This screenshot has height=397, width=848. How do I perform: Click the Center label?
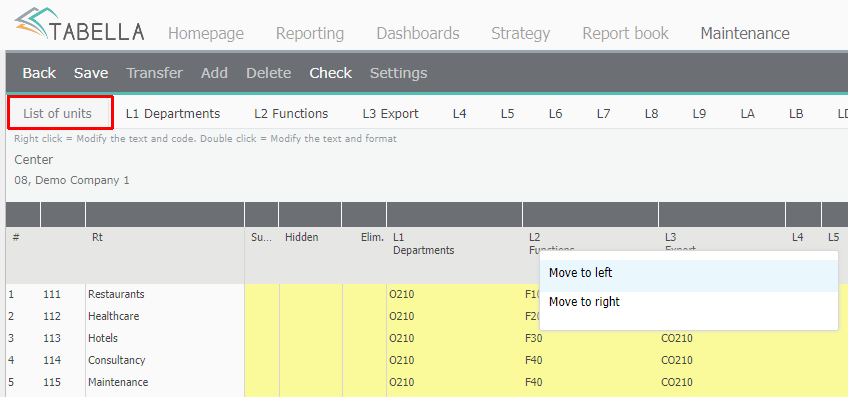point(34,160)
